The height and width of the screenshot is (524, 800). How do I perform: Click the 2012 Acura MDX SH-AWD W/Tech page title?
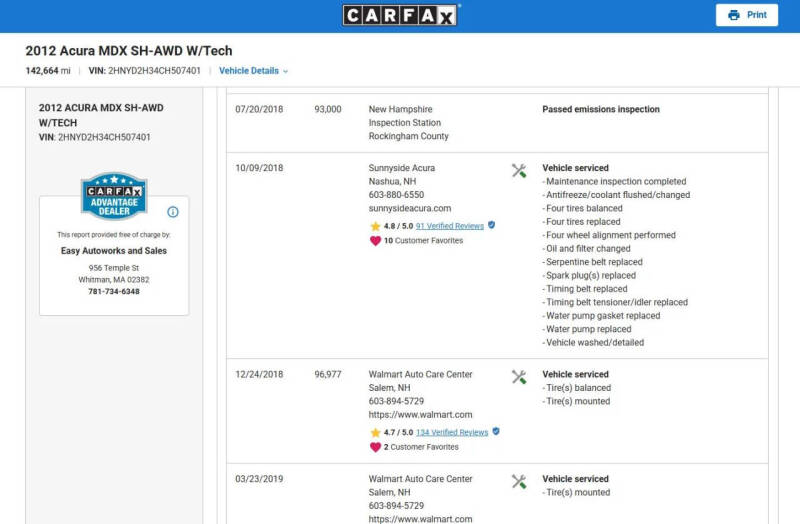click(129, 51)
